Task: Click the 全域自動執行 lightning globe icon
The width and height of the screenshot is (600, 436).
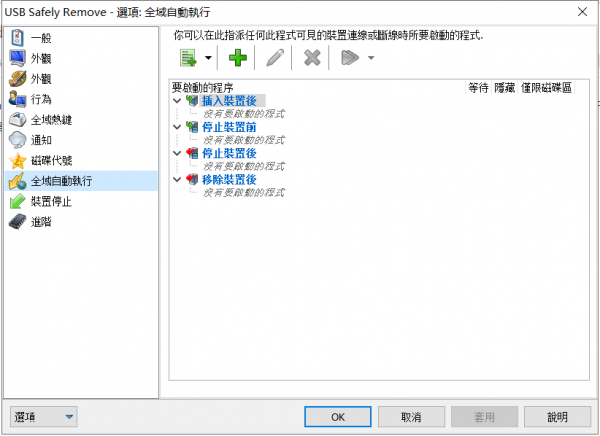Action: coord(18,181)
